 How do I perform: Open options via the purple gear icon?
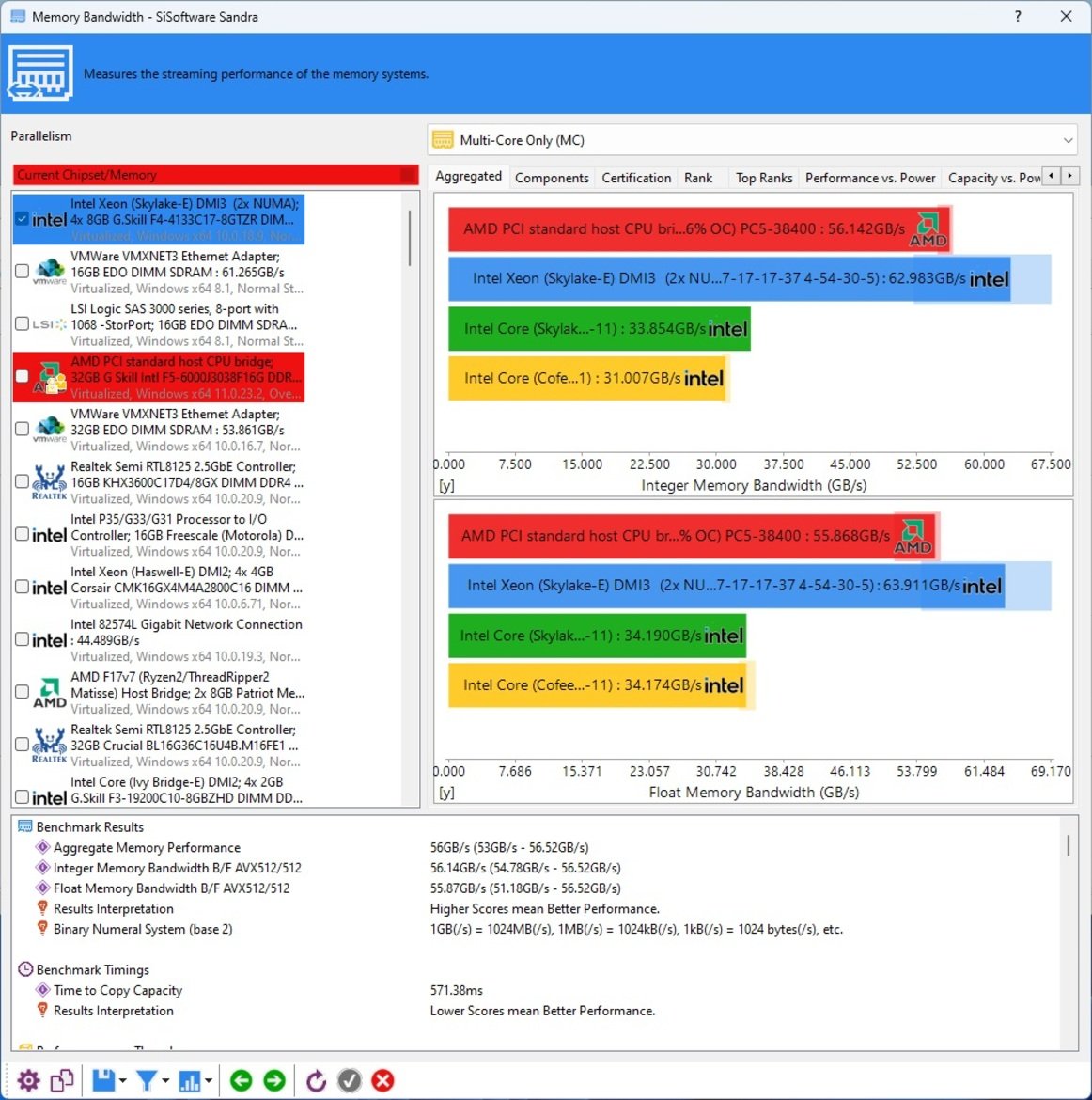(29, 1080)
